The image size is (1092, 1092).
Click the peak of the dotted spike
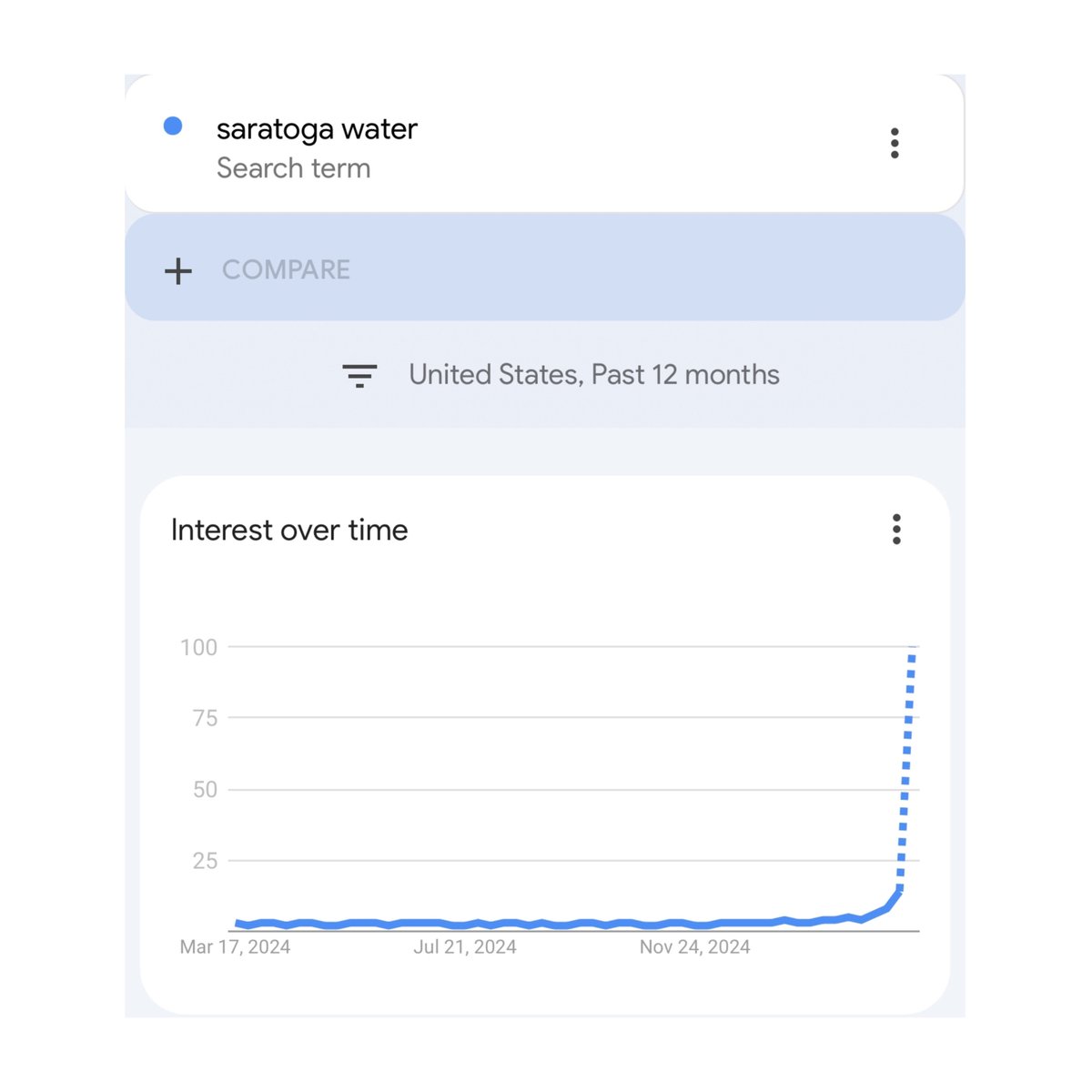click(913, 649)
